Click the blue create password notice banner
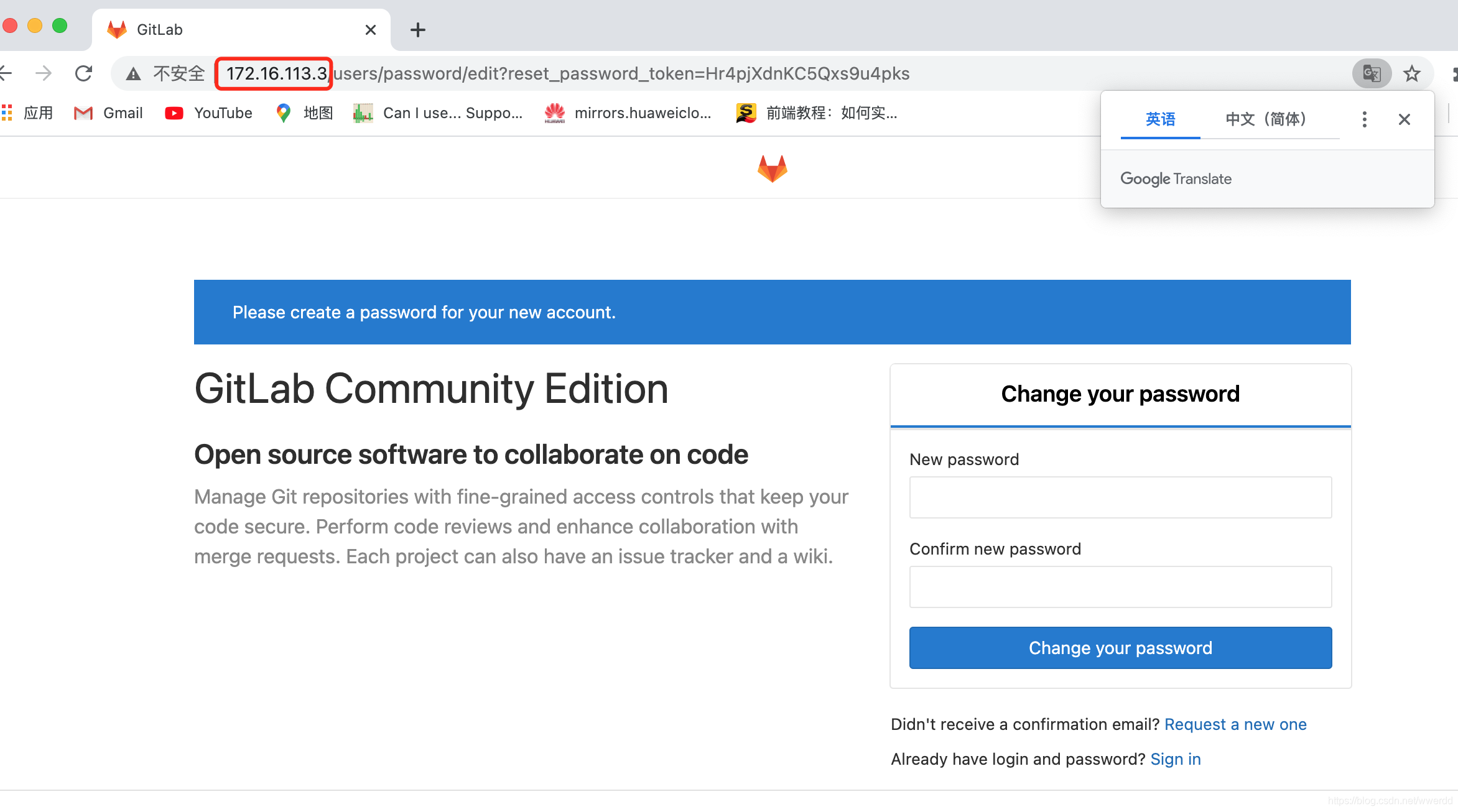The height and width of the screenshot is (812, 1458). (x=773, y=312)
